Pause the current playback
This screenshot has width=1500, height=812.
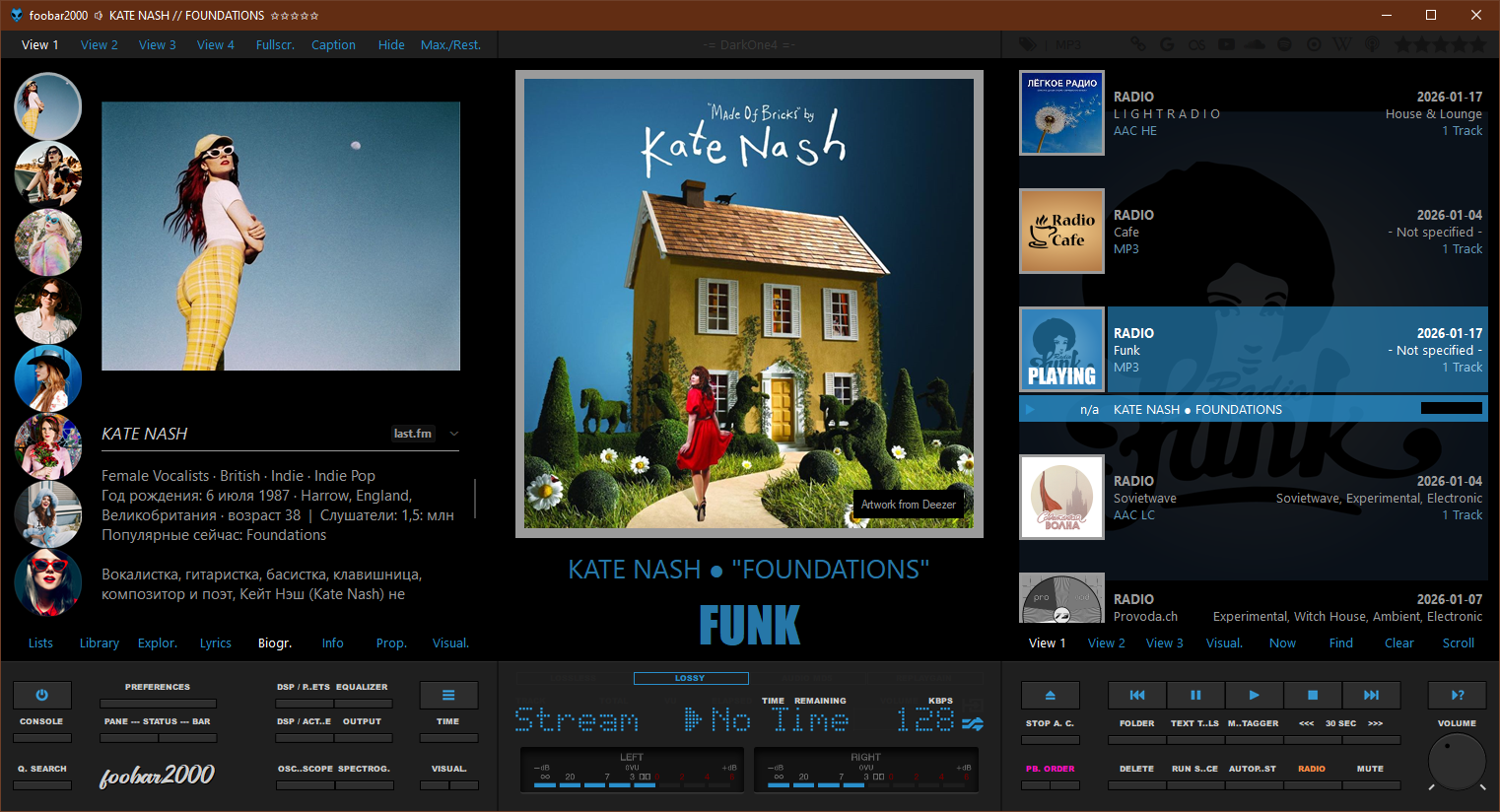point(1195,695)
